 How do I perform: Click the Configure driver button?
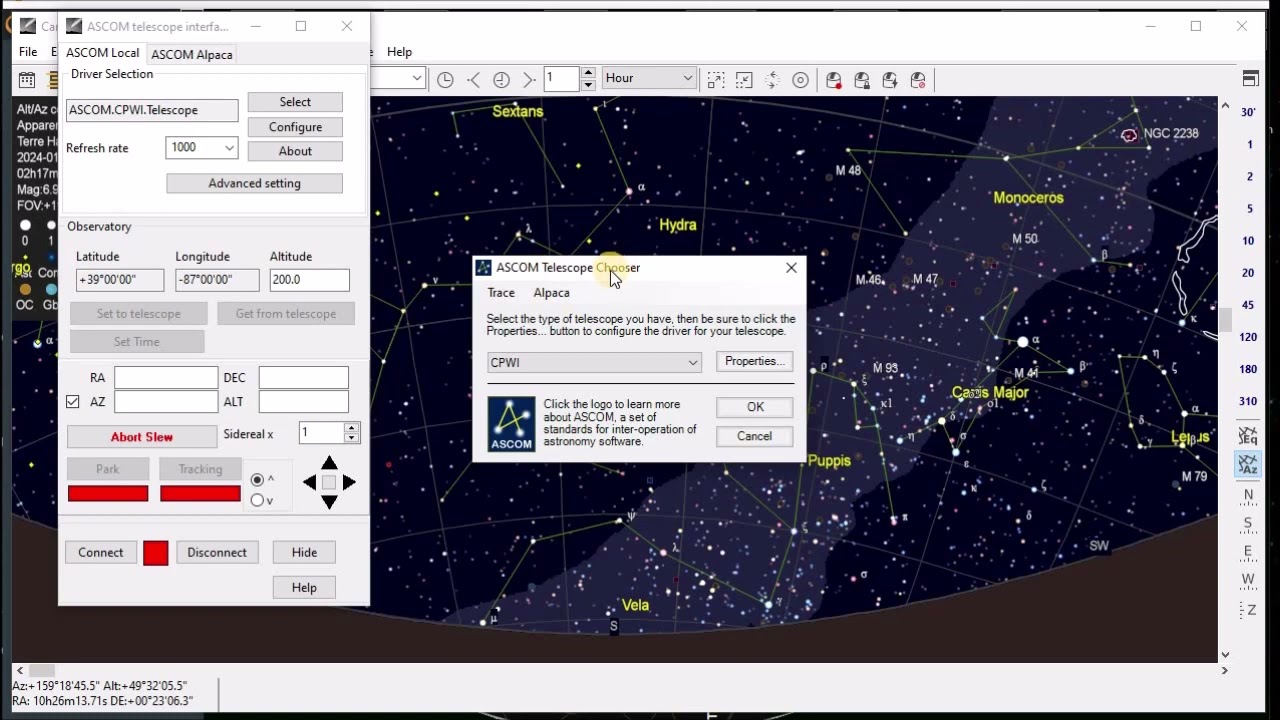coord(295,127)
